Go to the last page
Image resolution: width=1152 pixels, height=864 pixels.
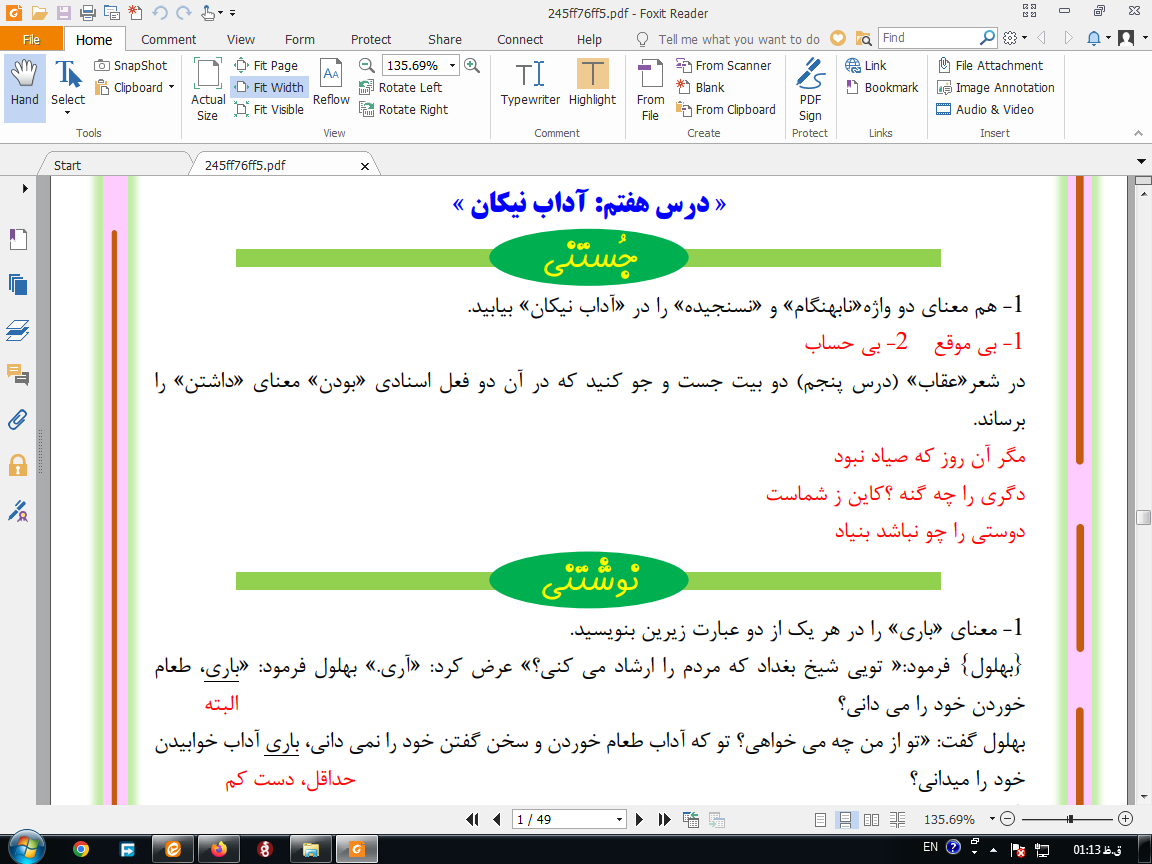pyautogui.click(x=664, y=819)
